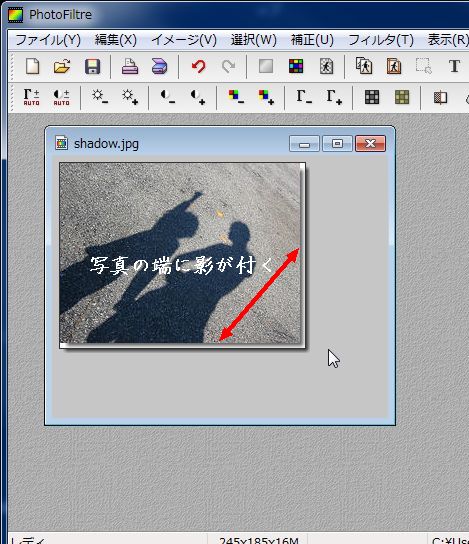The width and height of the screenshot is (469, 544).
Task: Click the grayed Redo arrow icon
Action: pyautogui.click(x=228, y=66)
